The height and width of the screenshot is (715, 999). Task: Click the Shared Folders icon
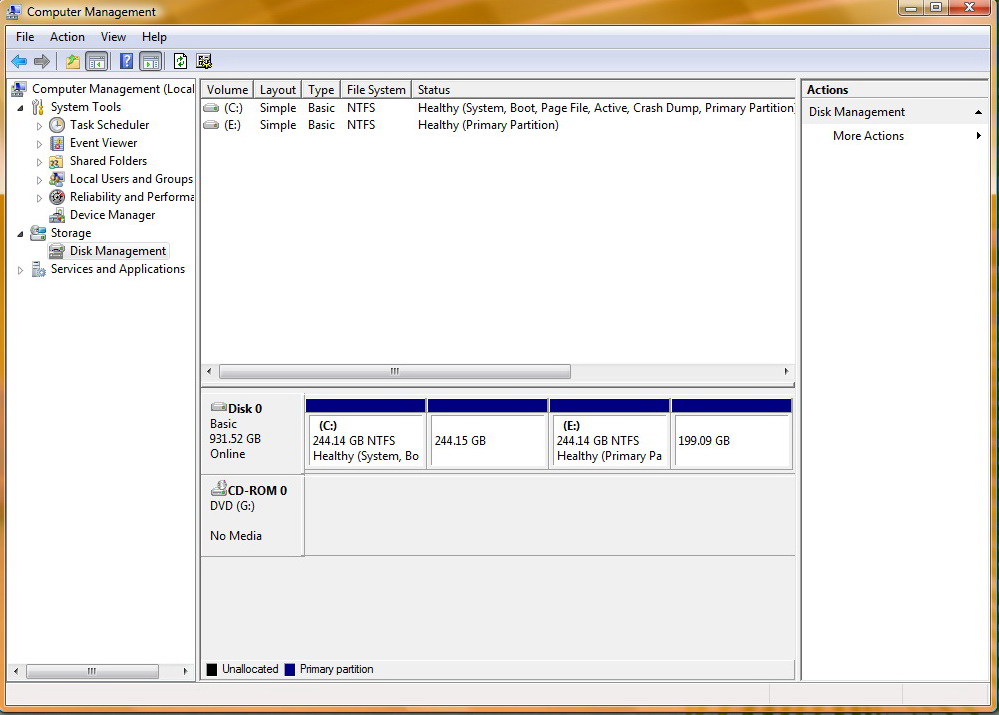point(57,161)
